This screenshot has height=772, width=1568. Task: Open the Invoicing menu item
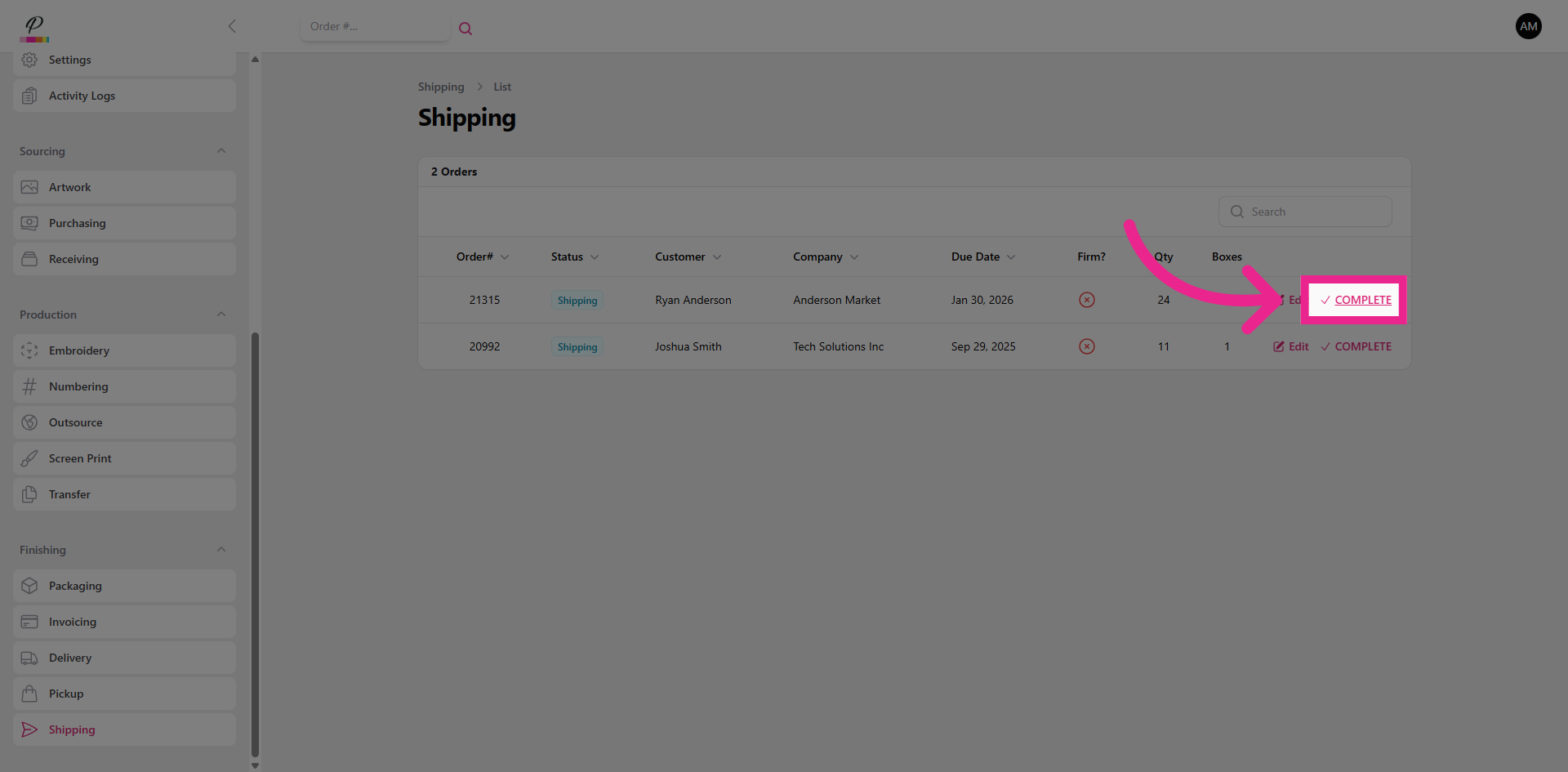click(x=73, y=622)
